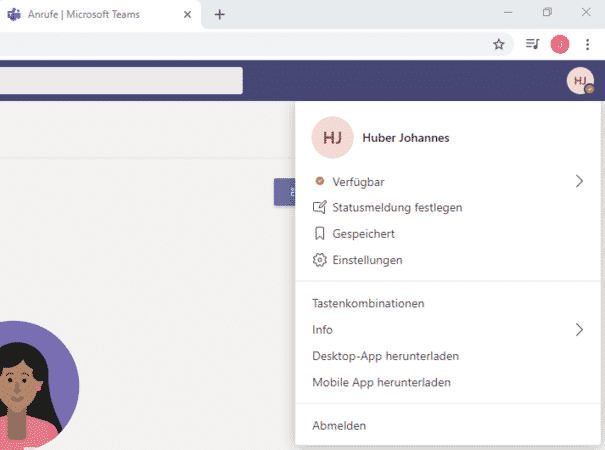Click the Einstellungen gear icon
The height and width of the screenshot is (450, 605).
point(320,260)
